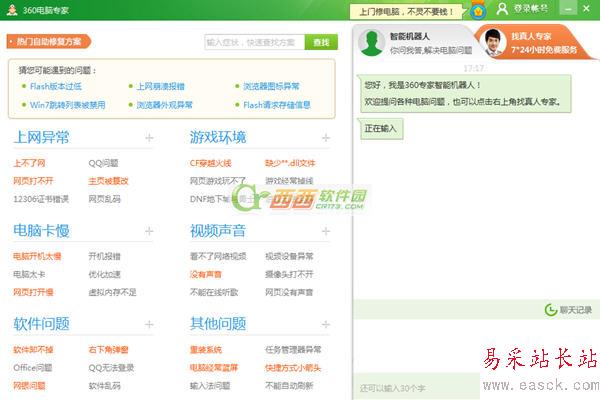Click the 上门修电脑 promo banner
The width and height of the screenshot is (600, 400).
pyautogui.click(x=406, y=11)
